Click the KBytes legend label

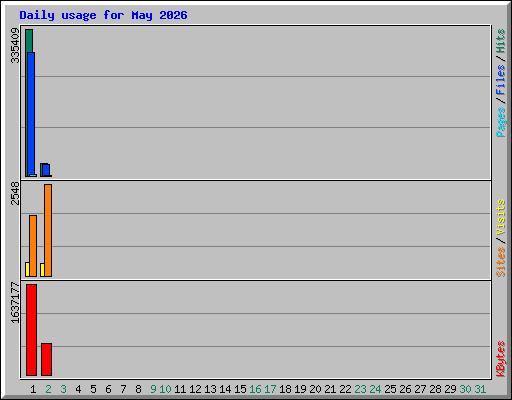[501, 359]
